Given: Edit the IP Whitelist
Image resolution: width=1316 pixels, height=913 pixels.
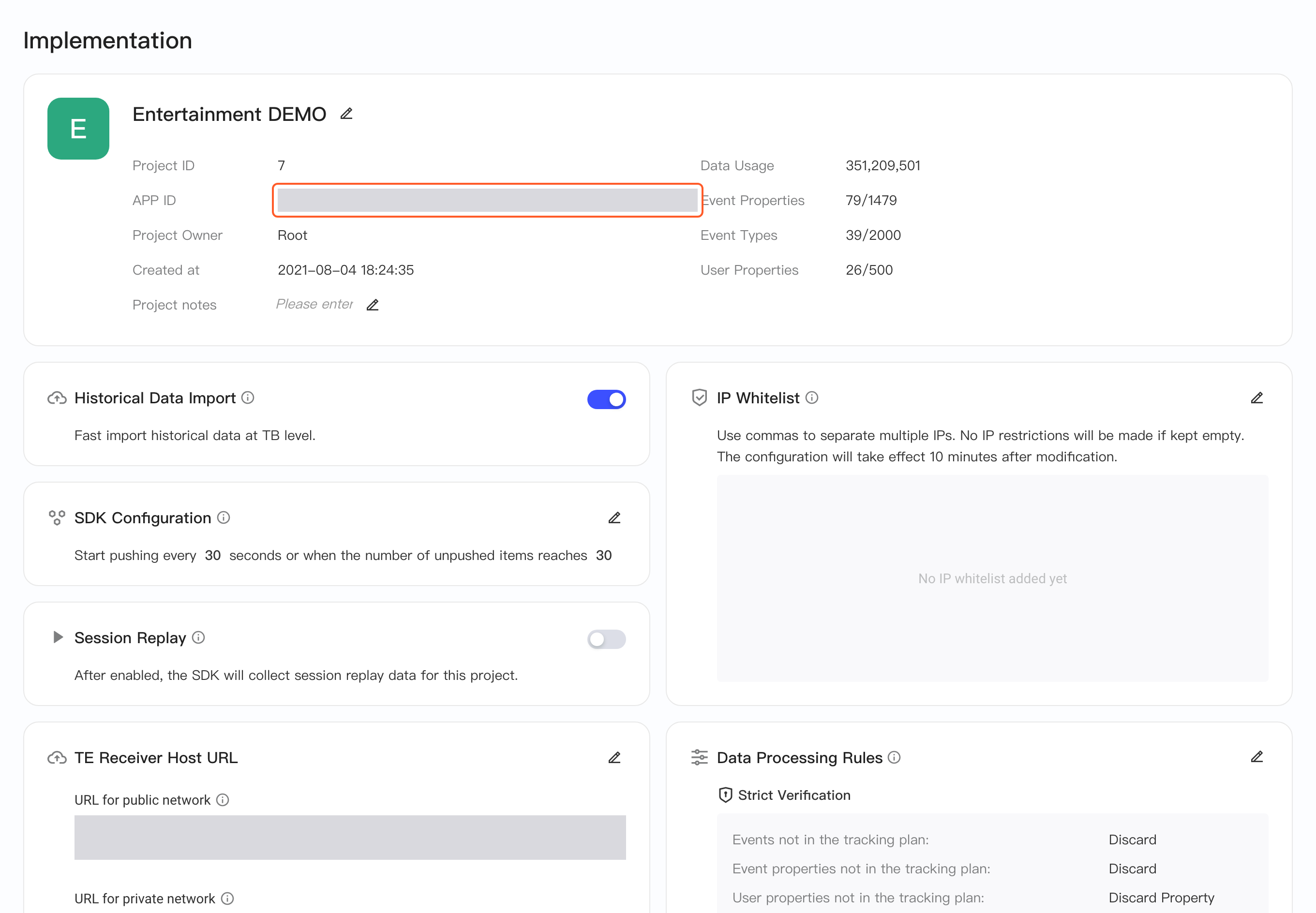Looking at the screenshot, I should tap(1256, 398).
